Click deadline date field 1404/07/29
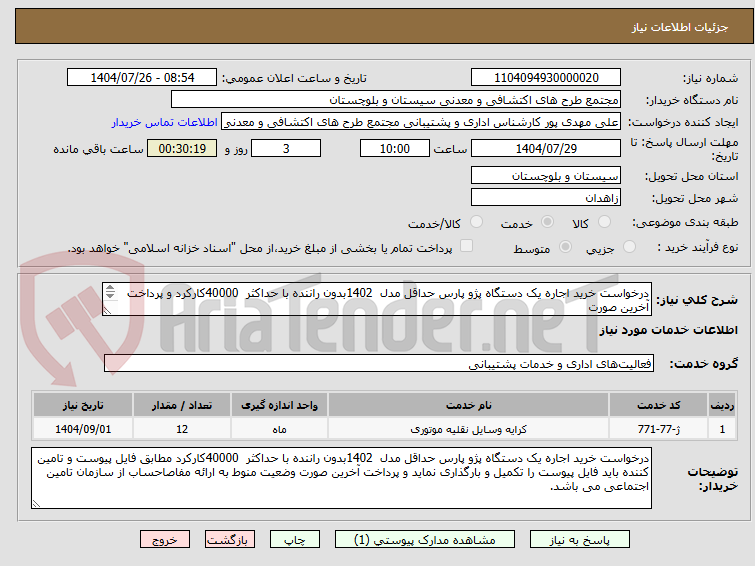 (546, 148)
